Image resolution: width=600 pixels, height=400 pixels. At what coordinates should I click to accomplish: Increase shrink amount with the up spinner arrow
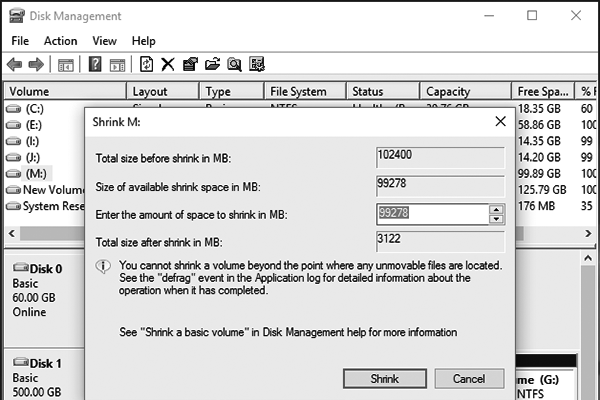(495, 209)
